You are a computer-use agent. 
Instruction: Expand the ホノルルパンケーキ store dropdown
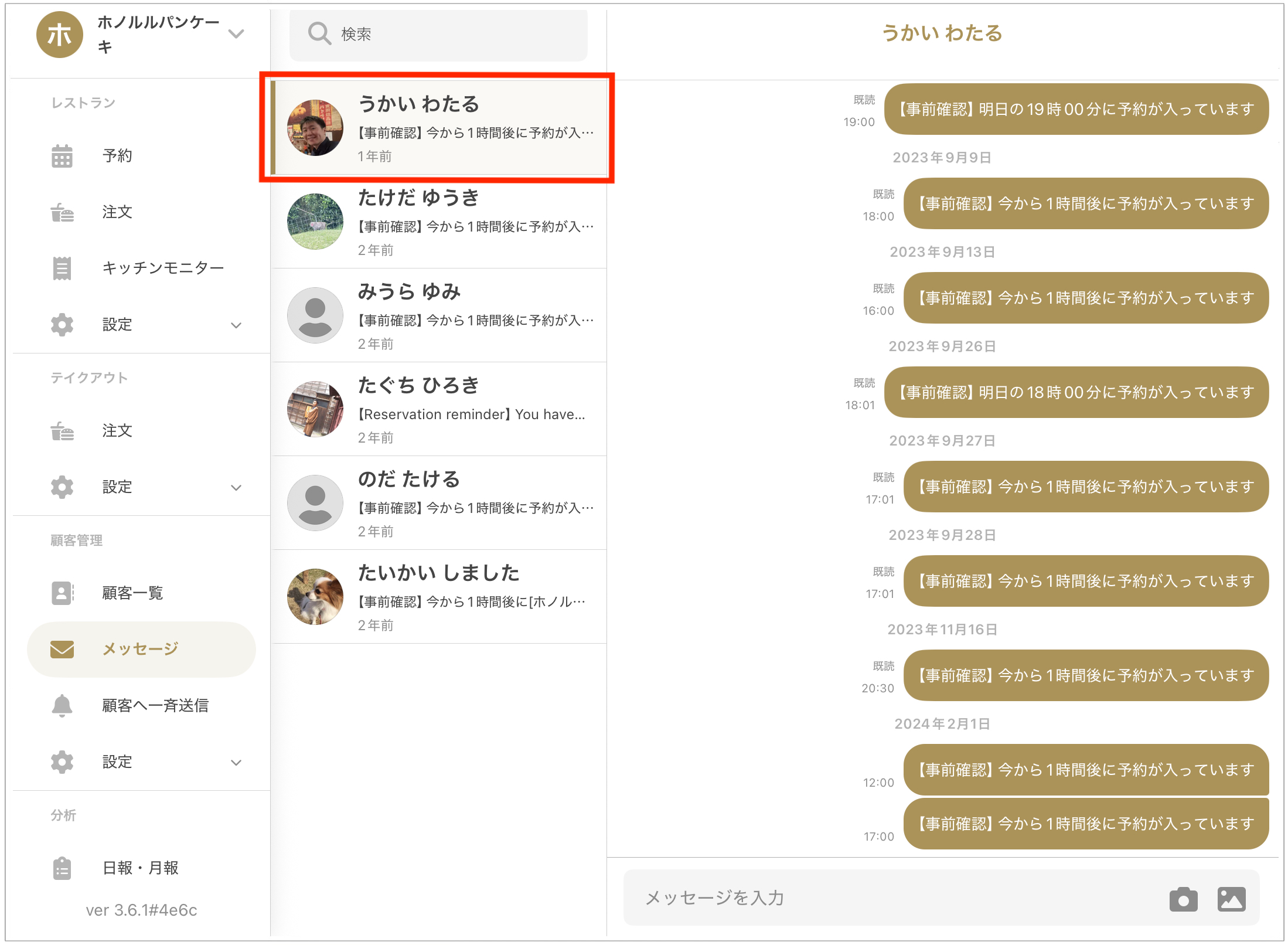click(236, 34)
